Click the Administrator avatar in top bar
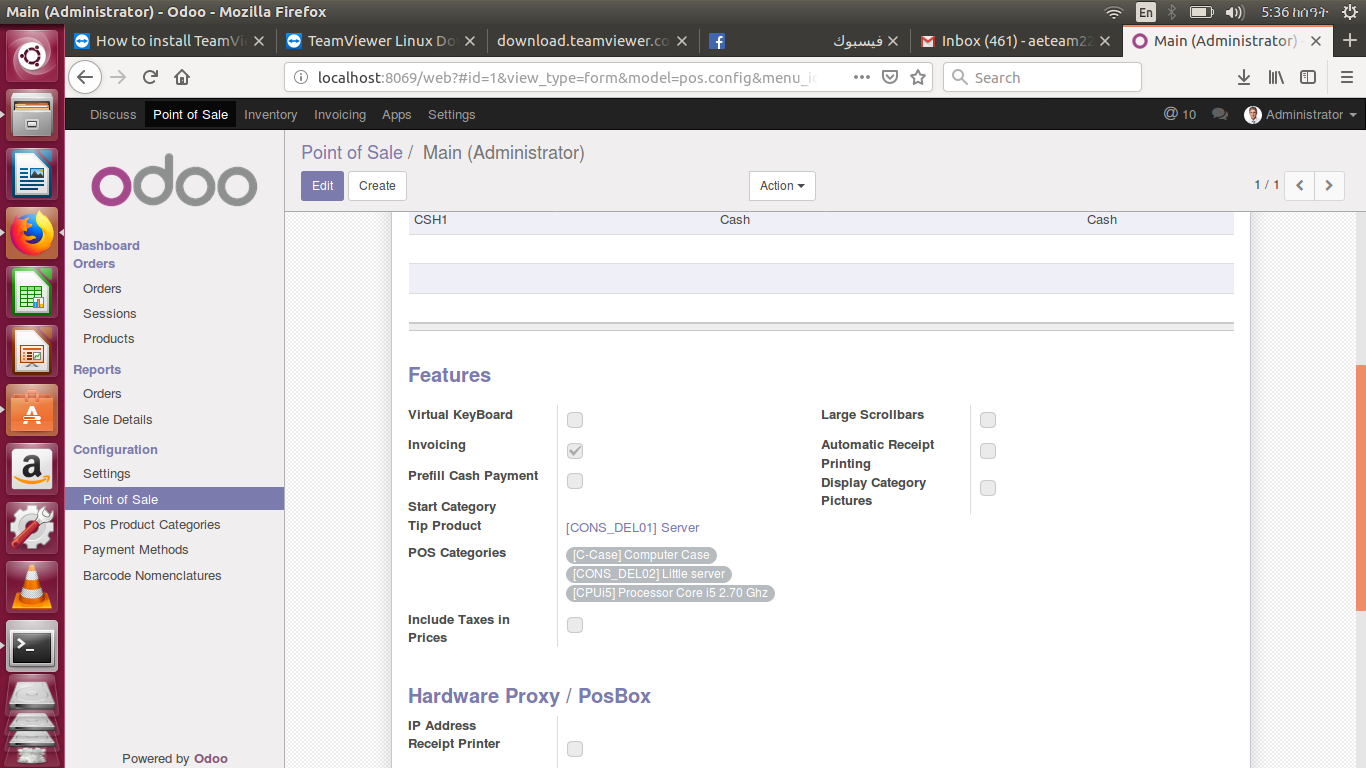The width and height of the screenshot is (1366, 768). 1253,114
